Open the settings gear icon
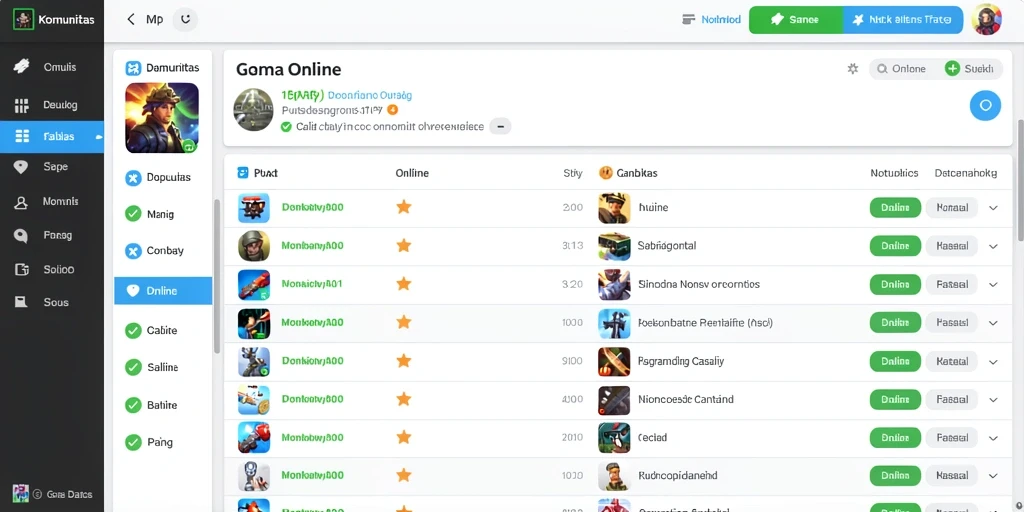The image size is (1024, 512). (x=852, y=69)
